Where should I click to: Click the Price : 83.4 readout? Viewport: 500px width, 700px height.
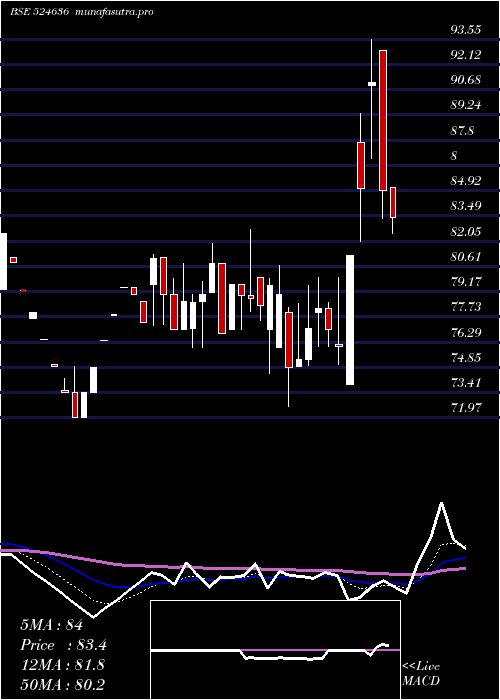pyautogui.click(x=63, y=645)
